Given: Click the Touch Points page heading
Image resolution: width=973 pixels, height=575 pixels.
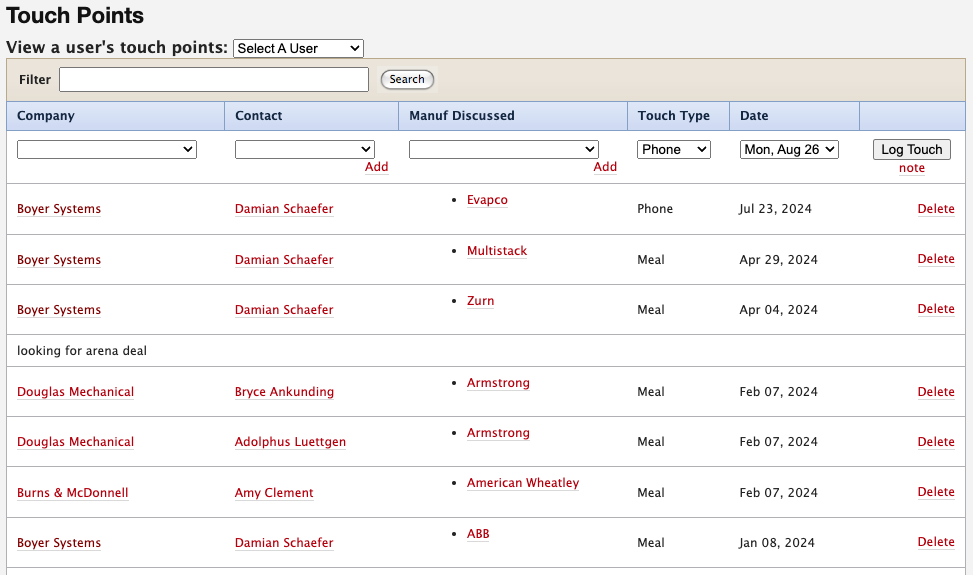Looking at the screenshot, I should (75, 16).
